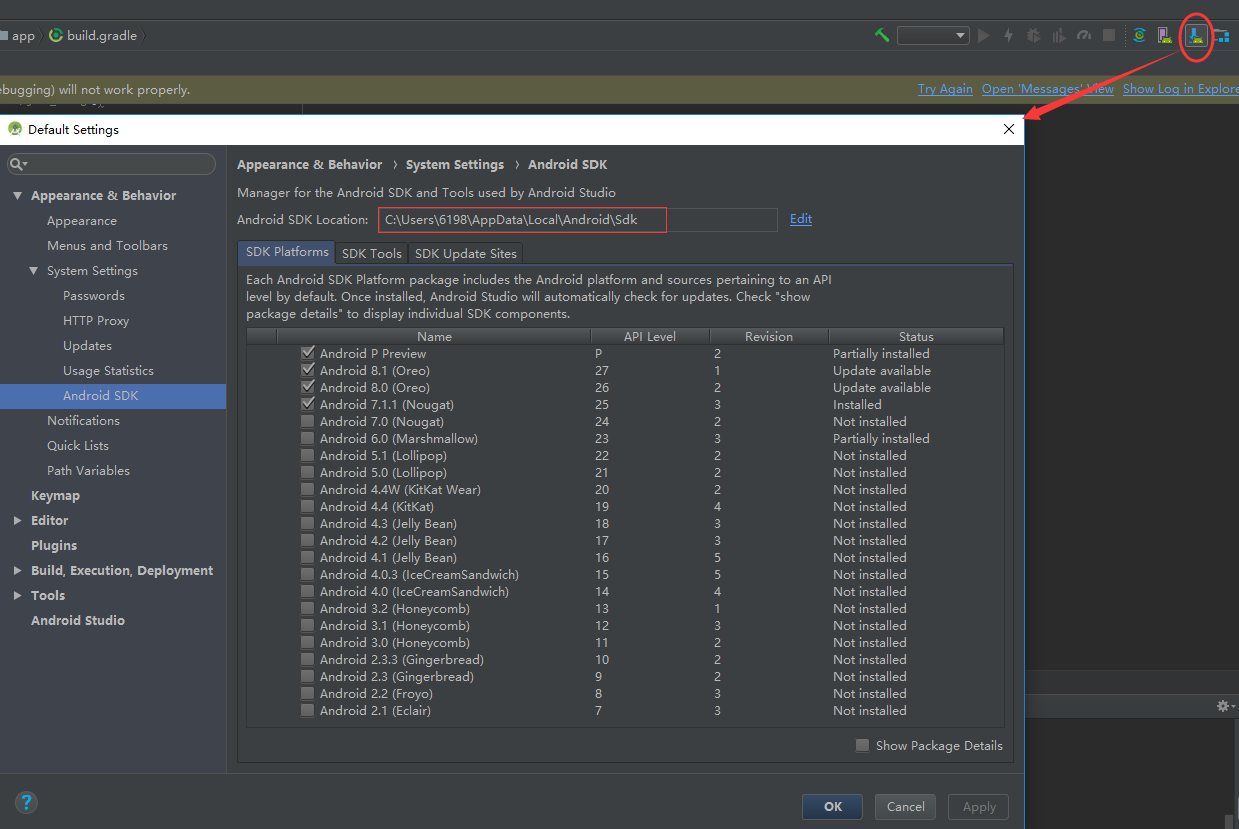Click the Run app play icon

[984, 35]
